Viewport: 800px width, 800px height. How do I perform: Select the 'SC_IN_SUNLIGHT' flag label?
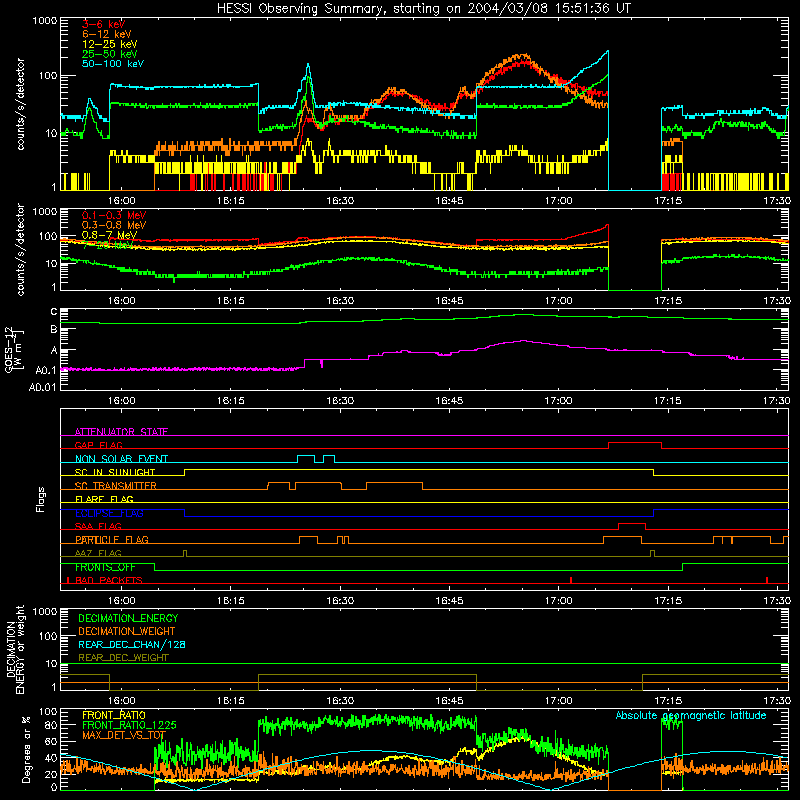[x=115, y=472]
